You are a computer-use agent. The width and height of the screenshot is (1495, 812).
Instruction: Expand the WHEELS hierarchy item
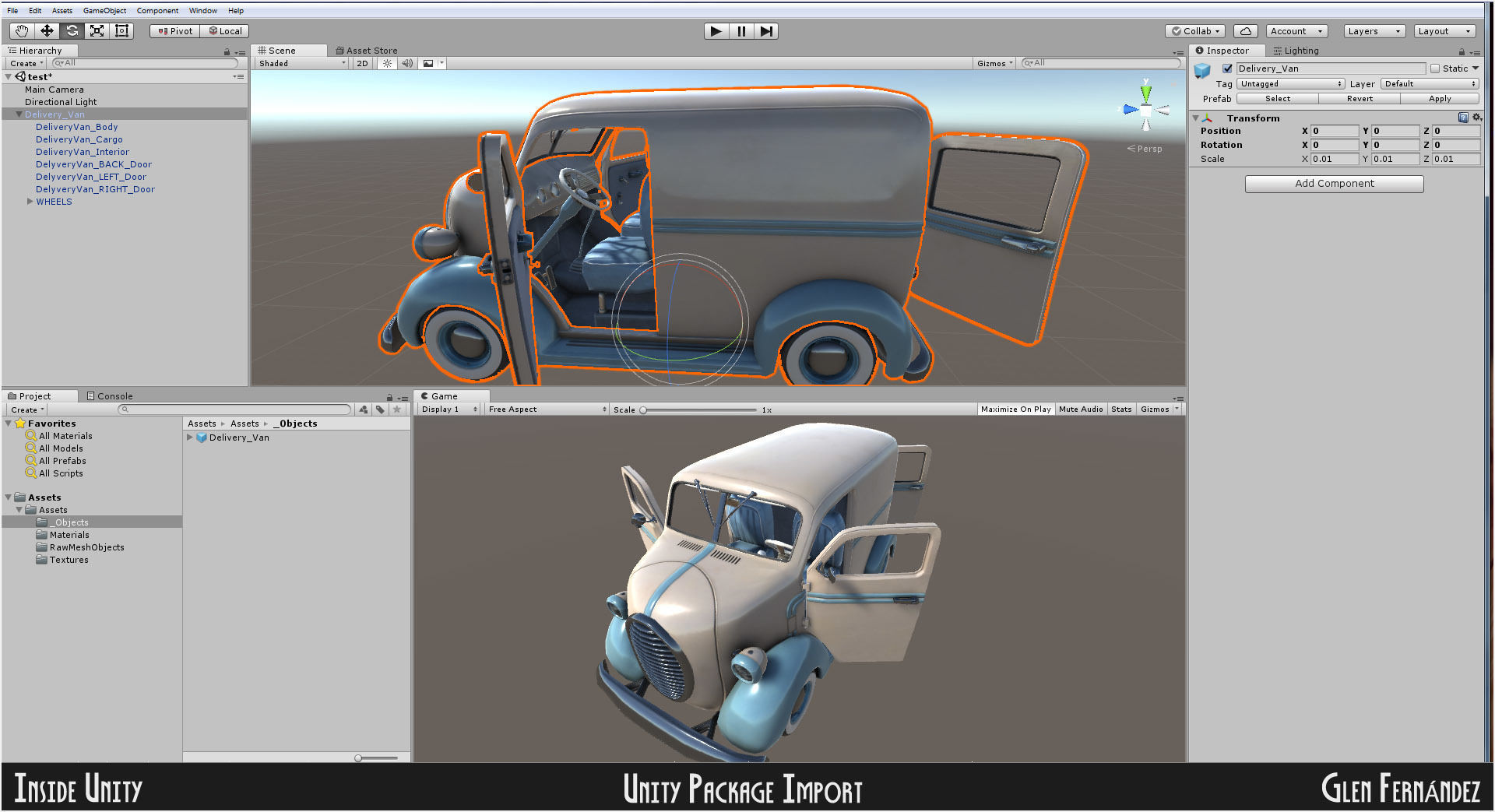point(30,202)
